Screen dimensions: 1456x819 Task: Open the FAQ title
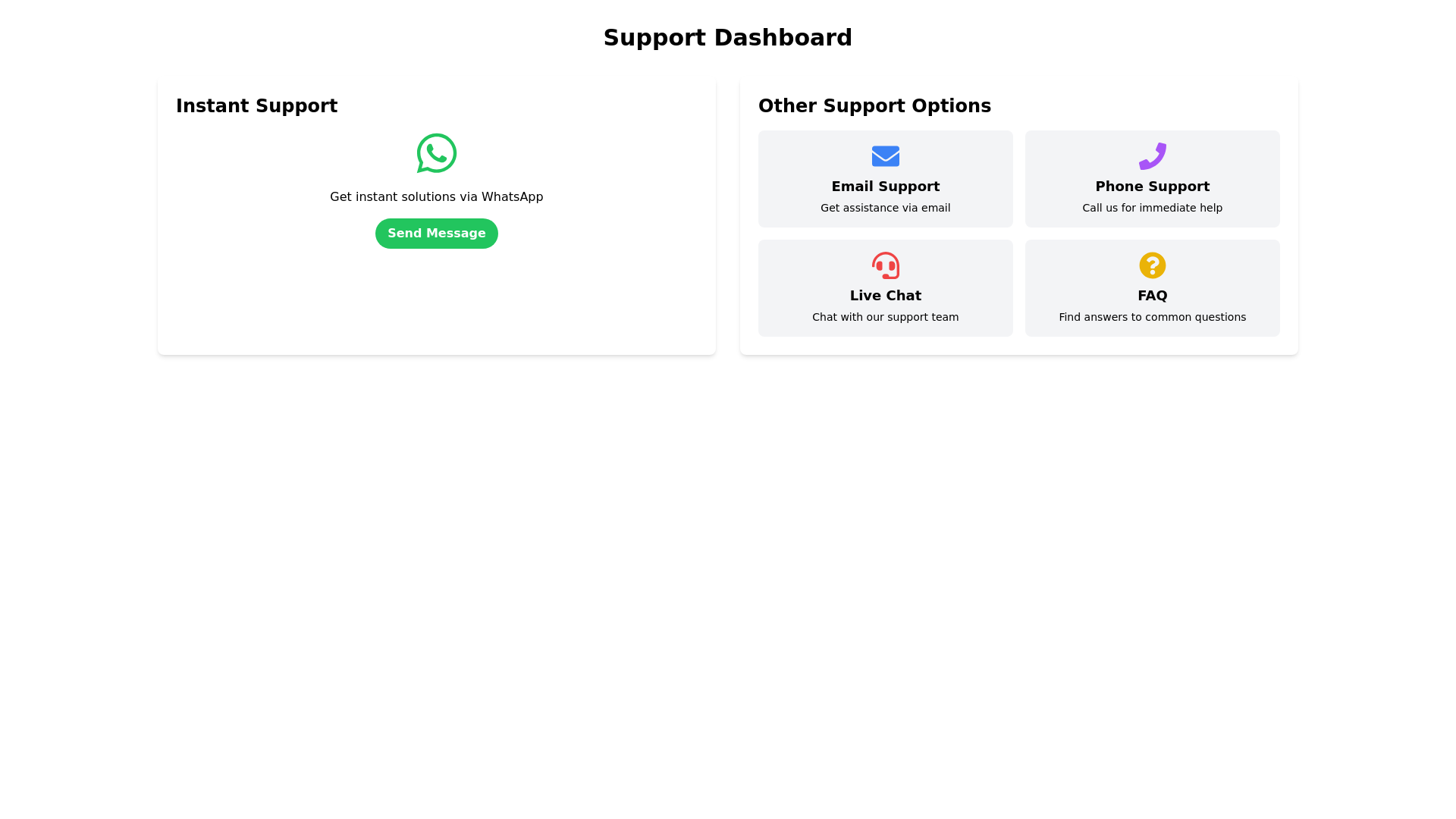[x=1152, y=296]
